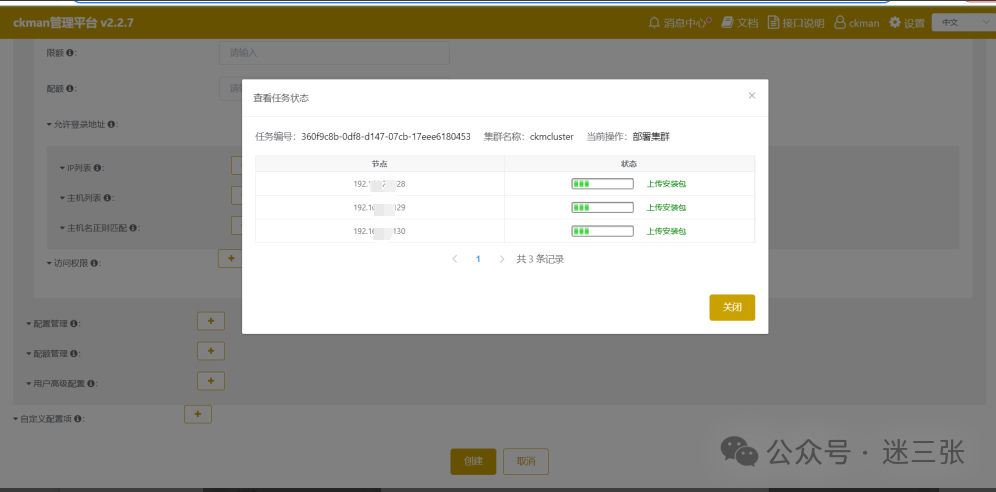
Task: Click ckman管理平台 v2.2.7 title
Action: coord(73,23)
